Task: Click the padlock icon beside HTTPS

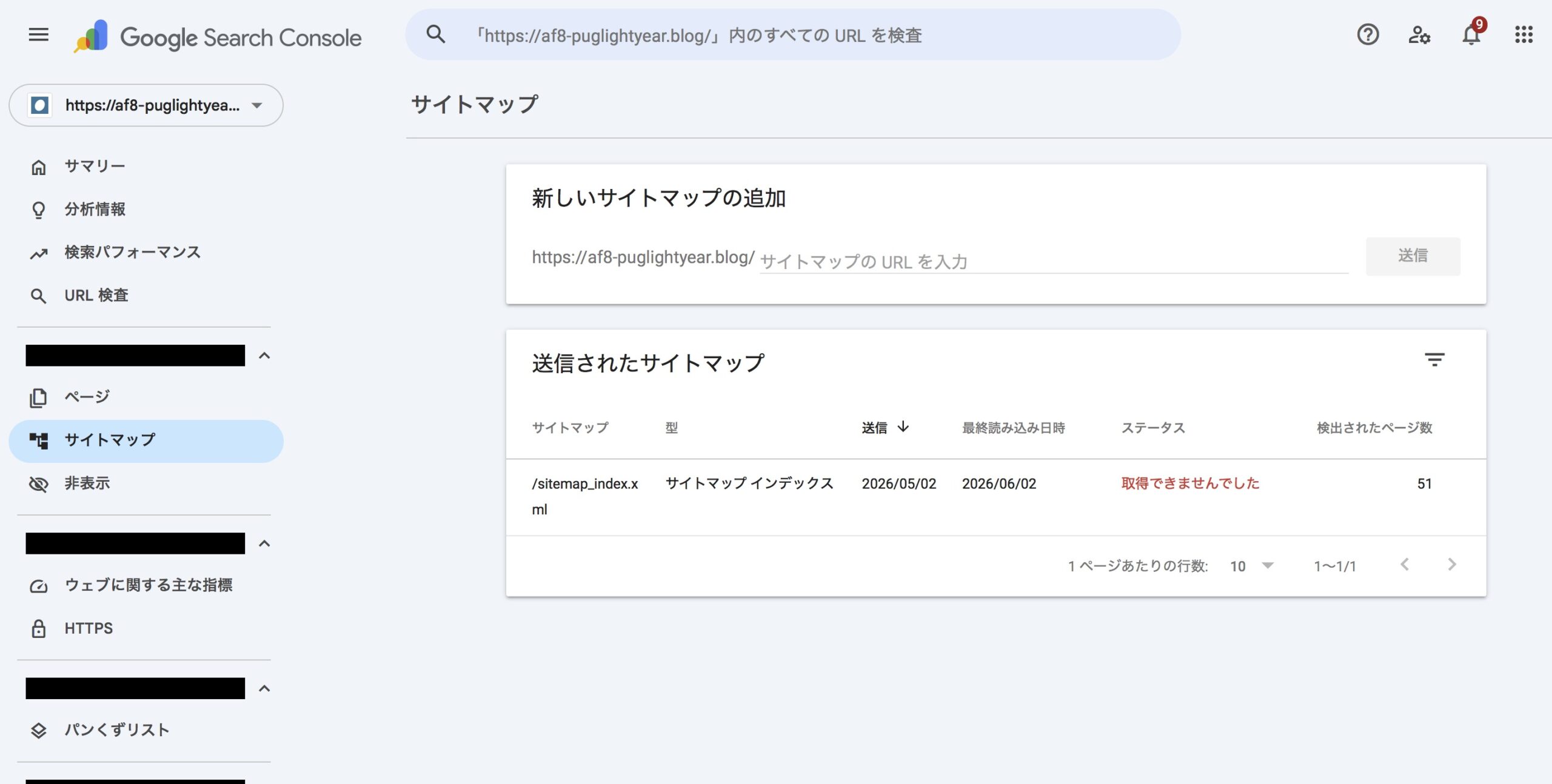Action: click(38, 629)
